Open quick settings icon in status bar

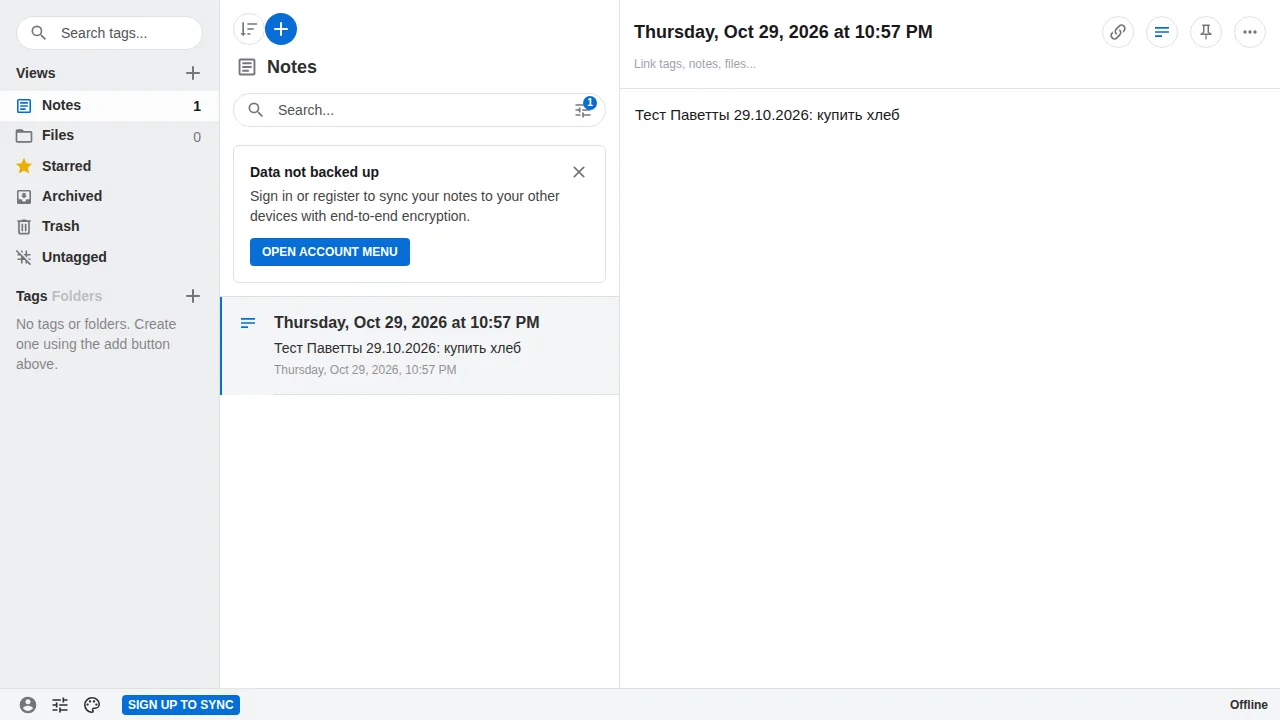tap(60, 705)
